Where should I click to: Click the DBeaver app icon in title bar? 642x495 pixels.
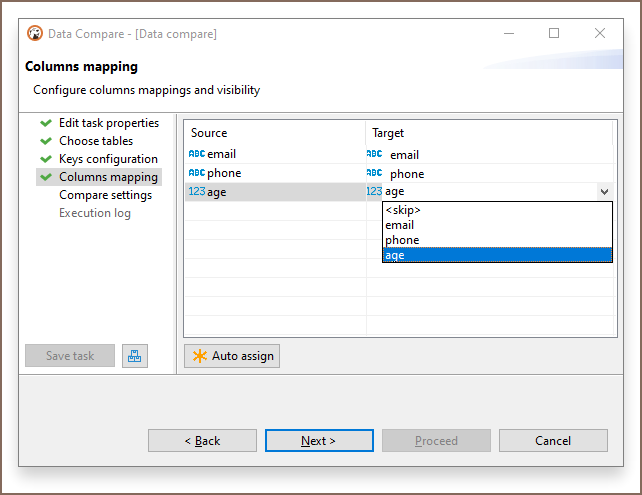tap(35, 33)
